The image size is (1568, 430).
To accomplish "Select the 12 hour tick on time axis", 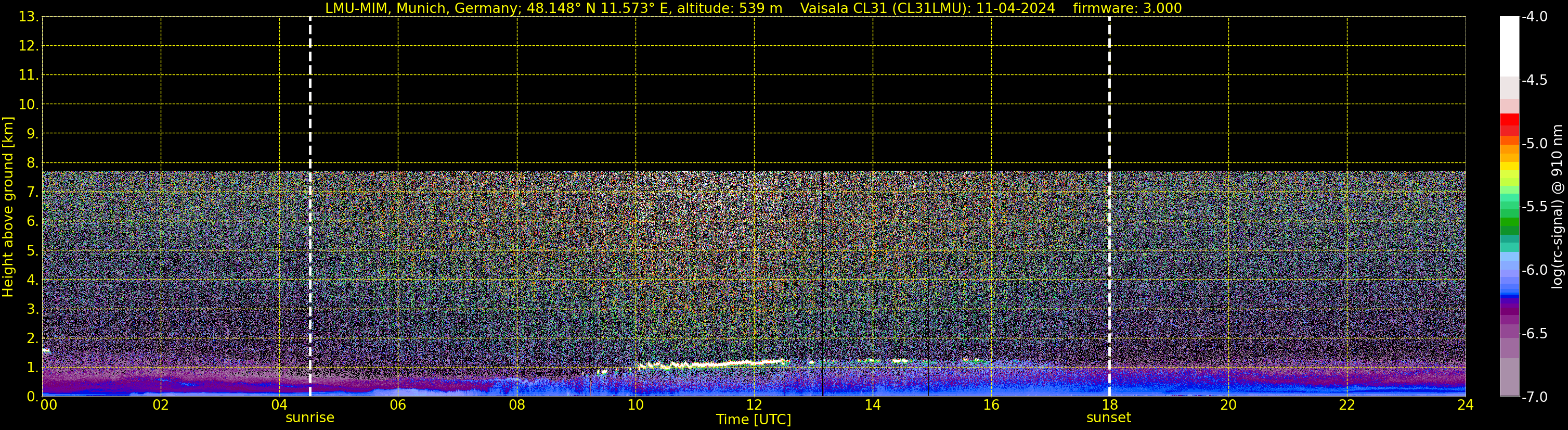I will pos(754,405).
